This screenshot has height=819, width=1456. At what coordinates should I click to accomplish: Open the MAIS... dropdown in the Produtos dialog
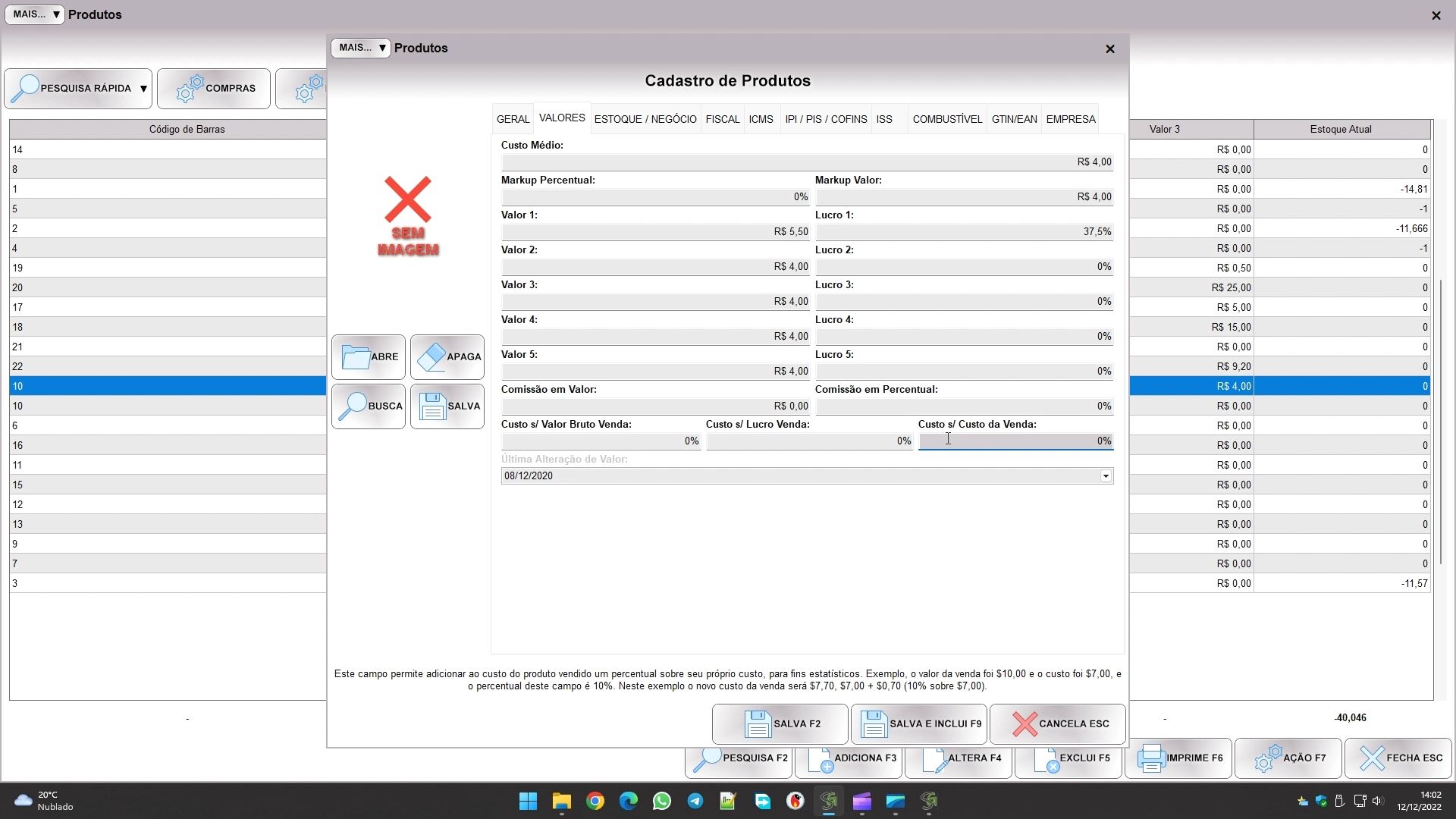(361, 48)
